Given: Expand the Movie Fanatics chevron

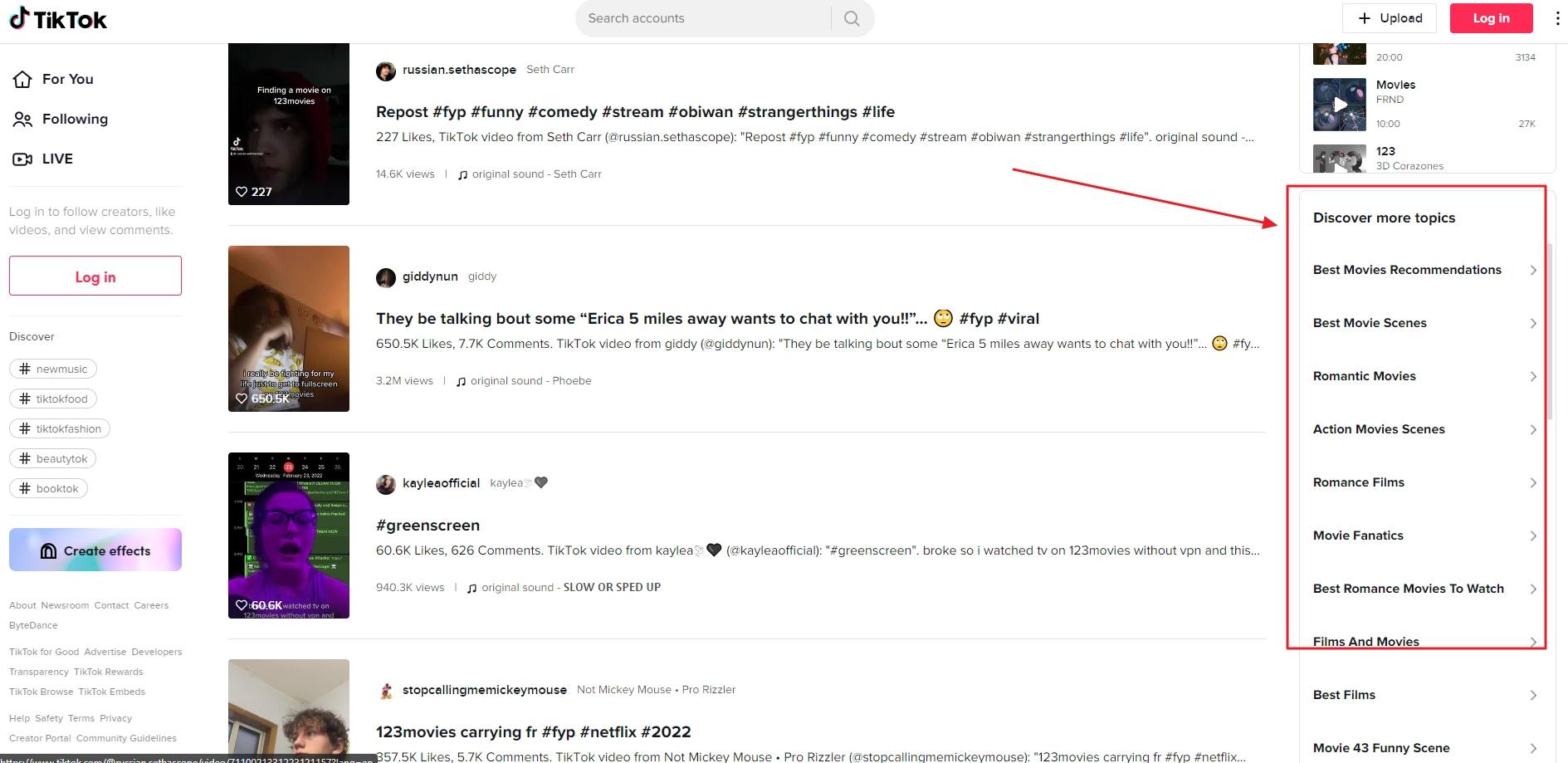Looking at the screenshot, I should click(x=1533, y=536).
